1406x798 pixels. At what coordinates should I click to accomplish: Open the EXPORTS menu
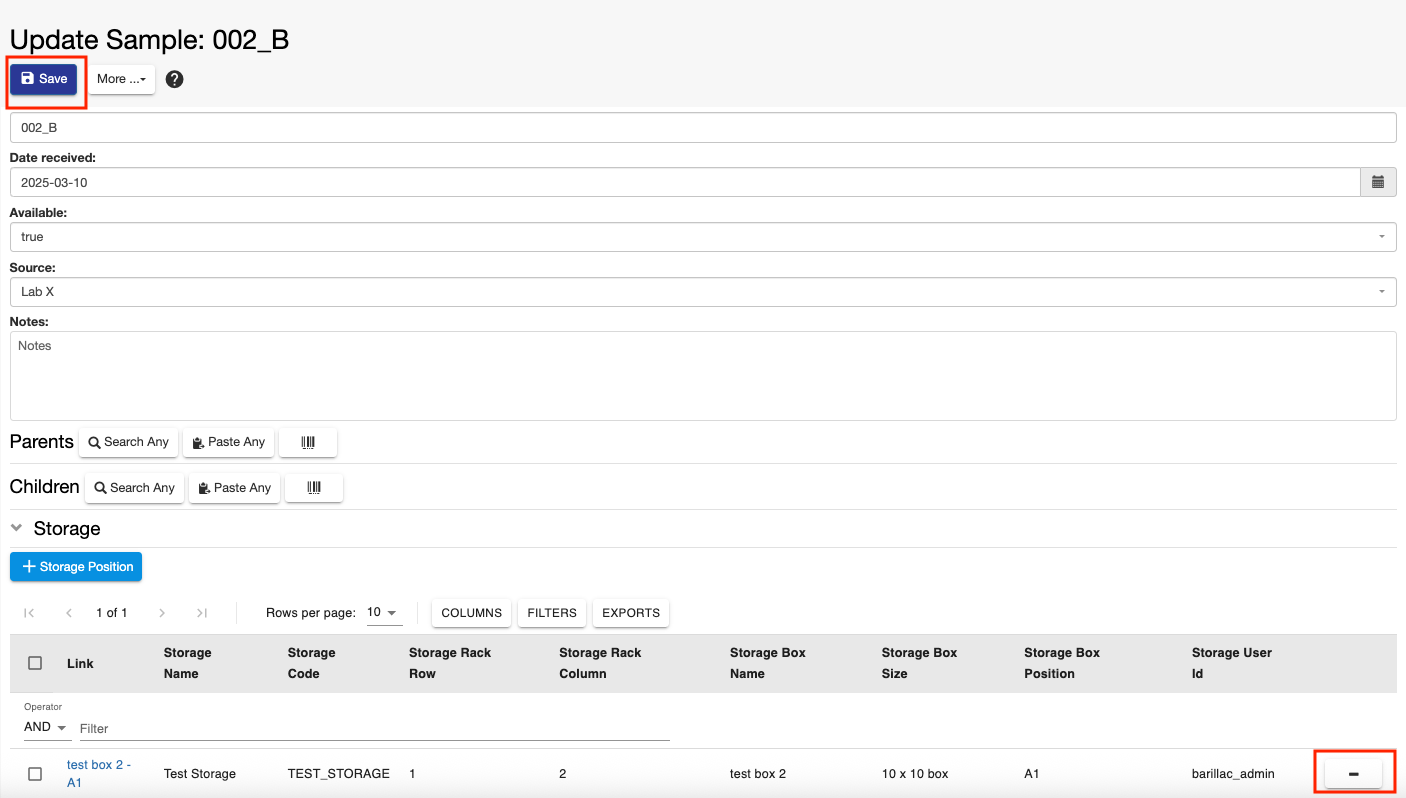pyautogui.click(x=631, y=613)
